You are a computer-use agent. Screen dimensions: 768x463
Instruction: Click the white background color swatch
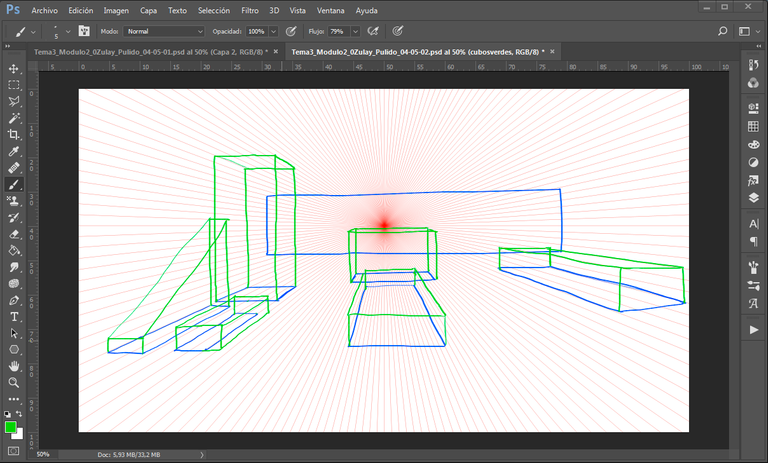(20, 436)
